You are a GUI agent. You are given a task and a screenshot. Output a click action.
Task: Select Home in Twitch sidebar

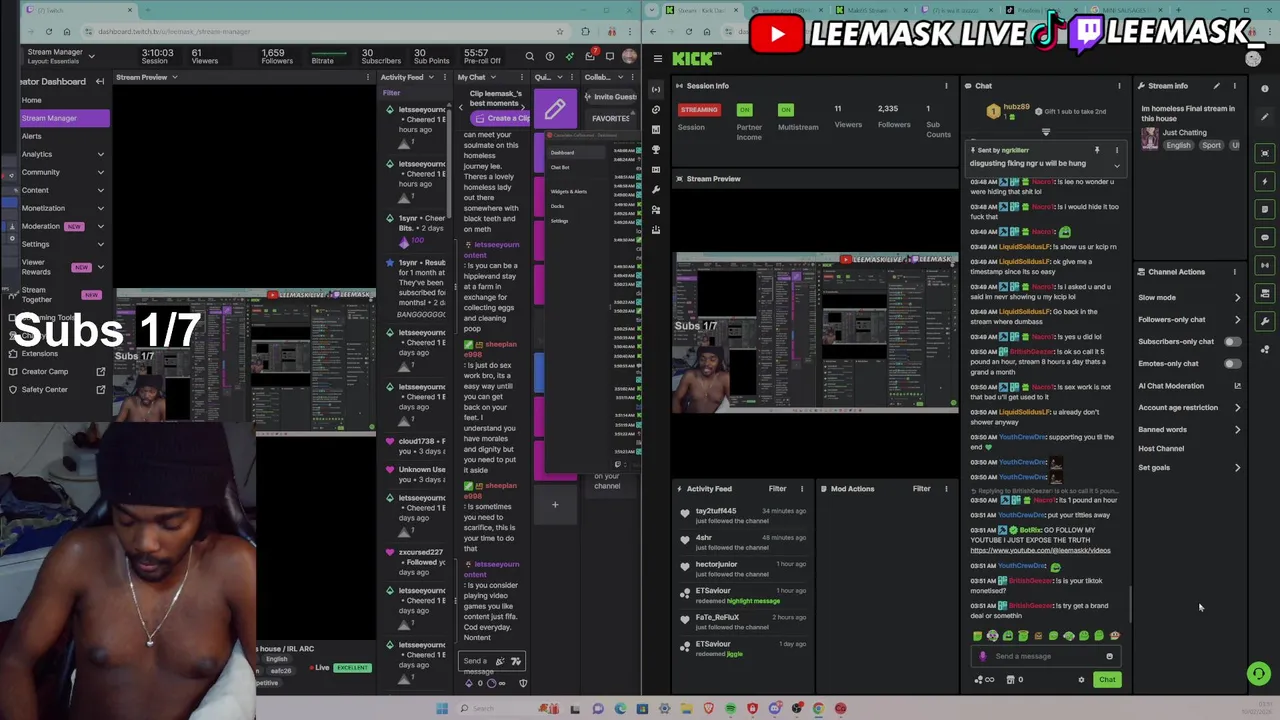32,100
